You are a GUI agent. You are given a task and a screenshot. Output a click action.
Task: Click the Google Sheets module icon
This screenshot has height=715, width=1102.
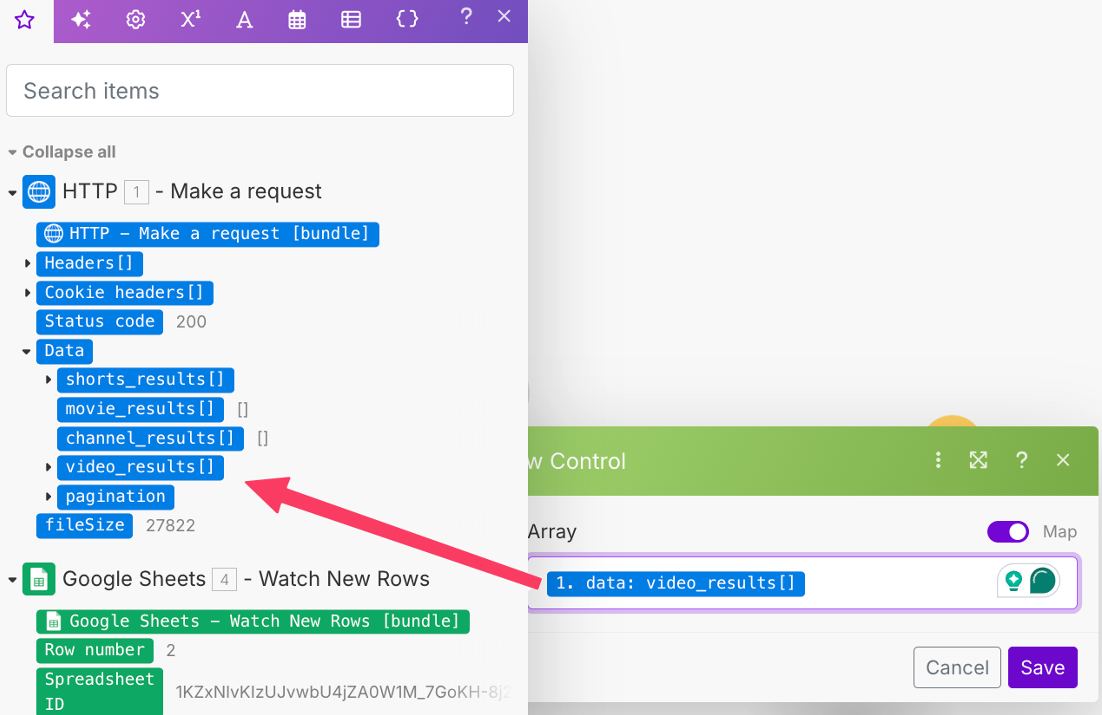coord(39,579)
